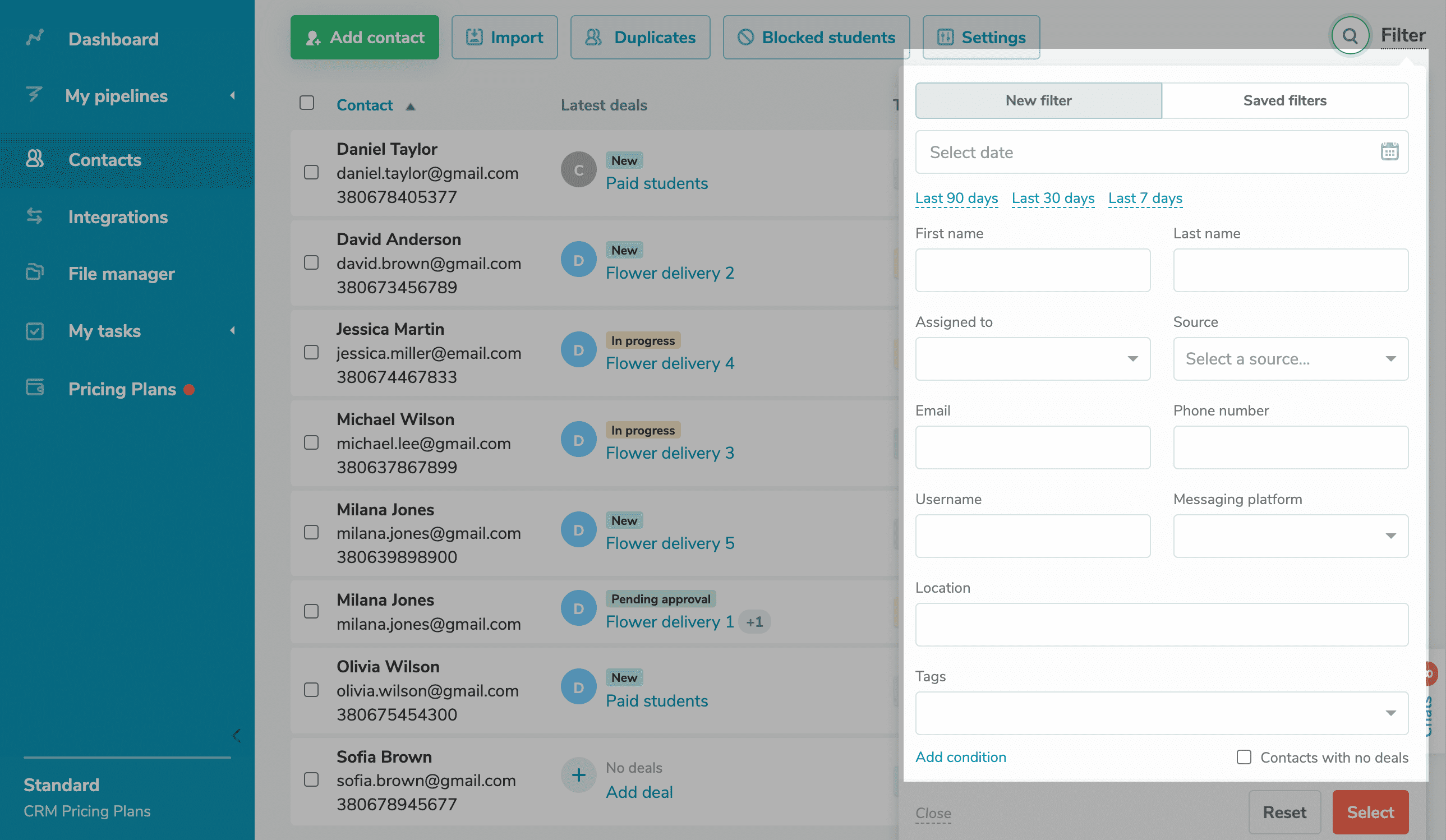Click the Last 30 days link
Image resolution: width=1446 pixels, height=840 pixels.
coord(1052,198)
